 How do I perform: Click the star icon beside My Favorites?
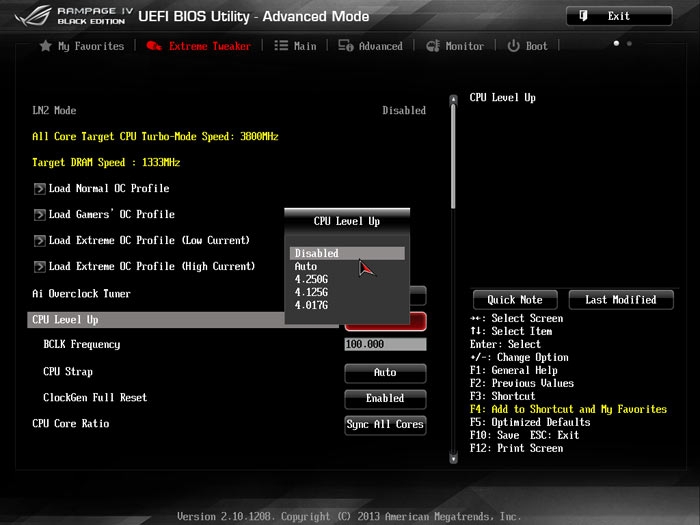pyautogui.click(x=45, y=46)
